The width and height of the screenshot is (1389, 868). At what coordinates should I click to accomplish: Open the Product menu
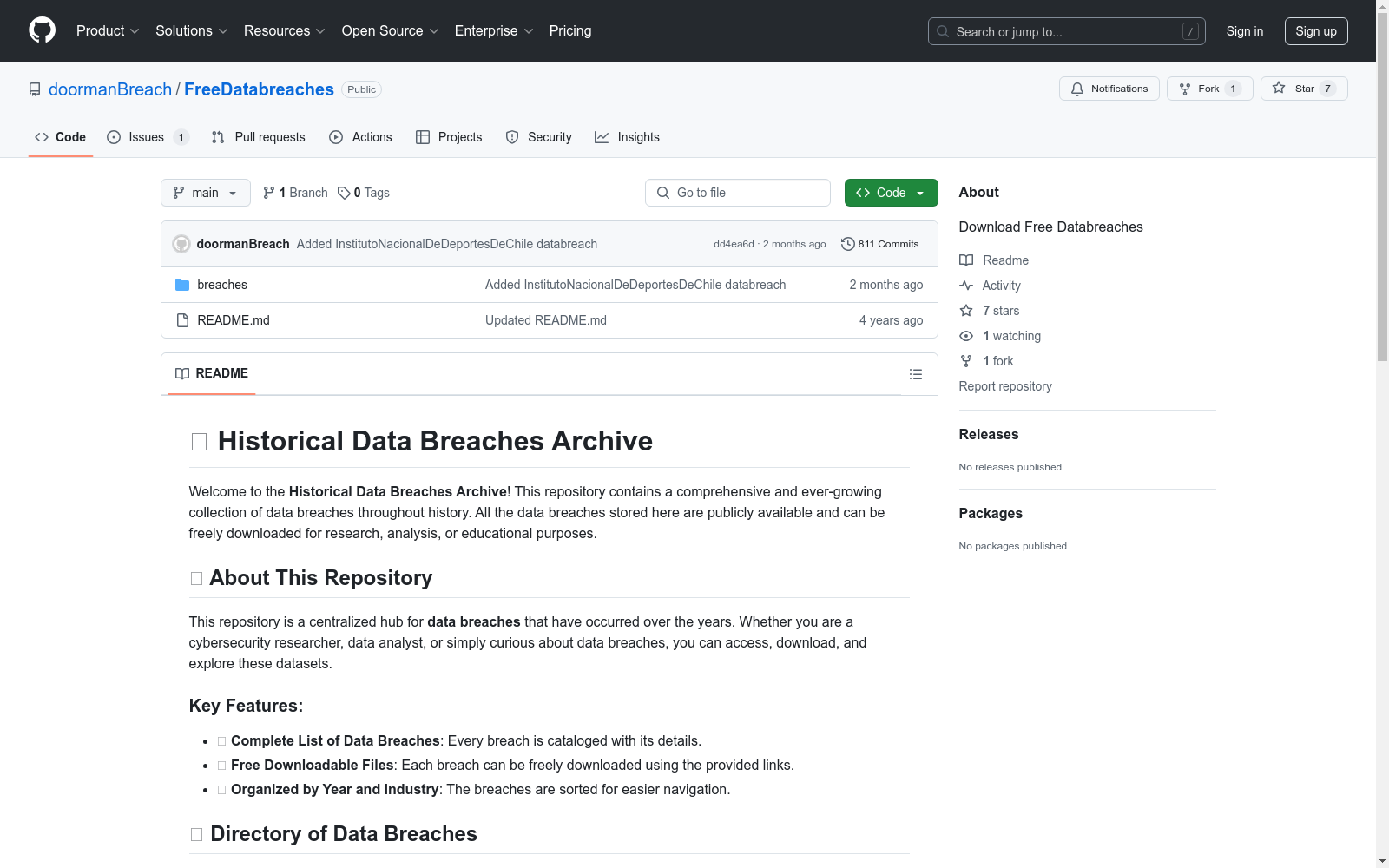tap(108, 30)
